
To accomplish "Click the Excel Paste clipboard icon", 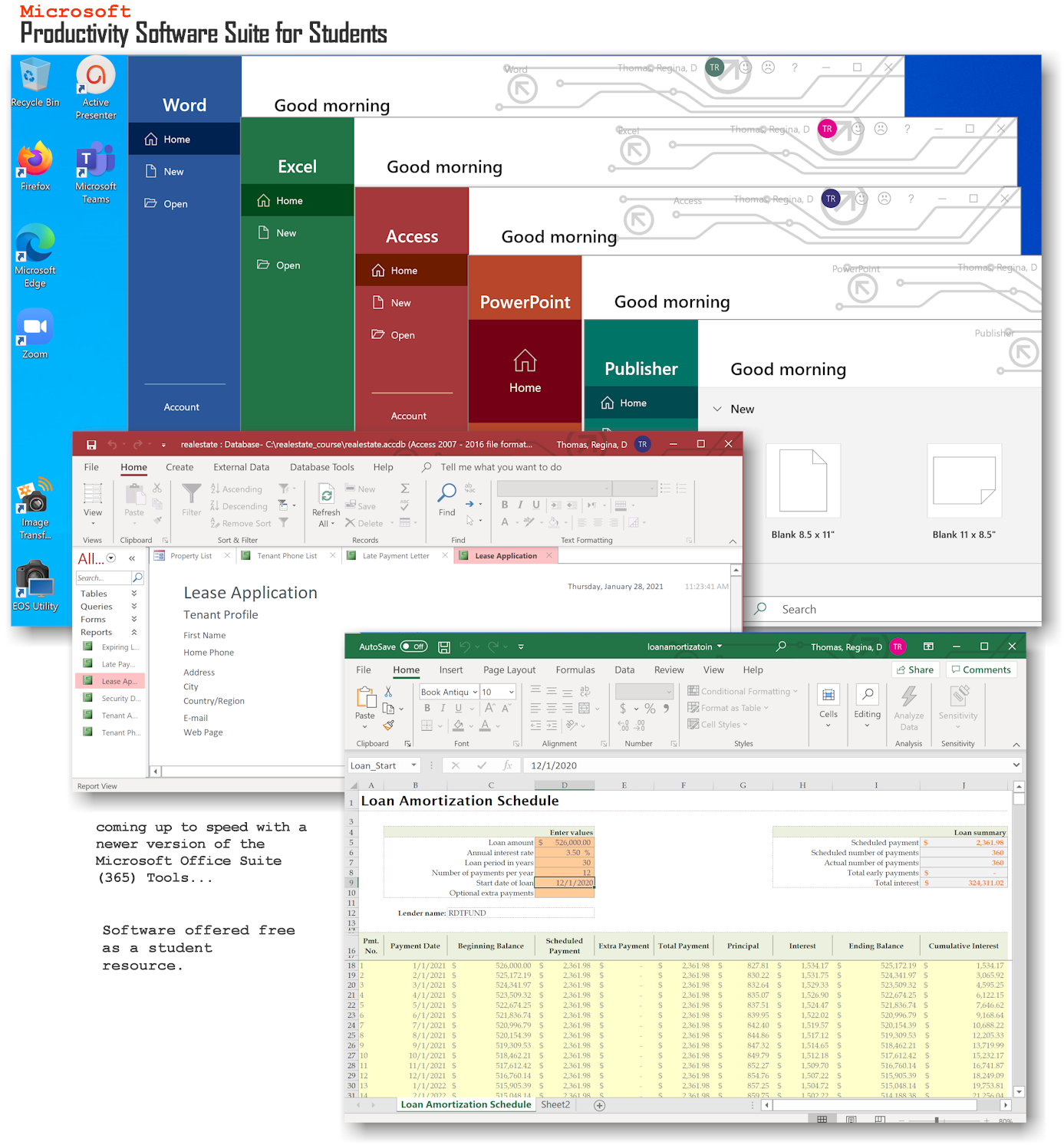I will coord(365,697).
